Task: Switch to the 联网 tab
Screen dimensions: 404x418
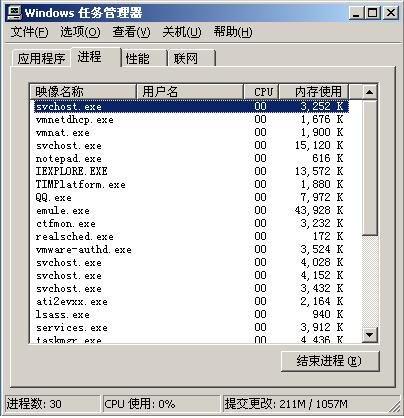Action: (x=192, y=59)
